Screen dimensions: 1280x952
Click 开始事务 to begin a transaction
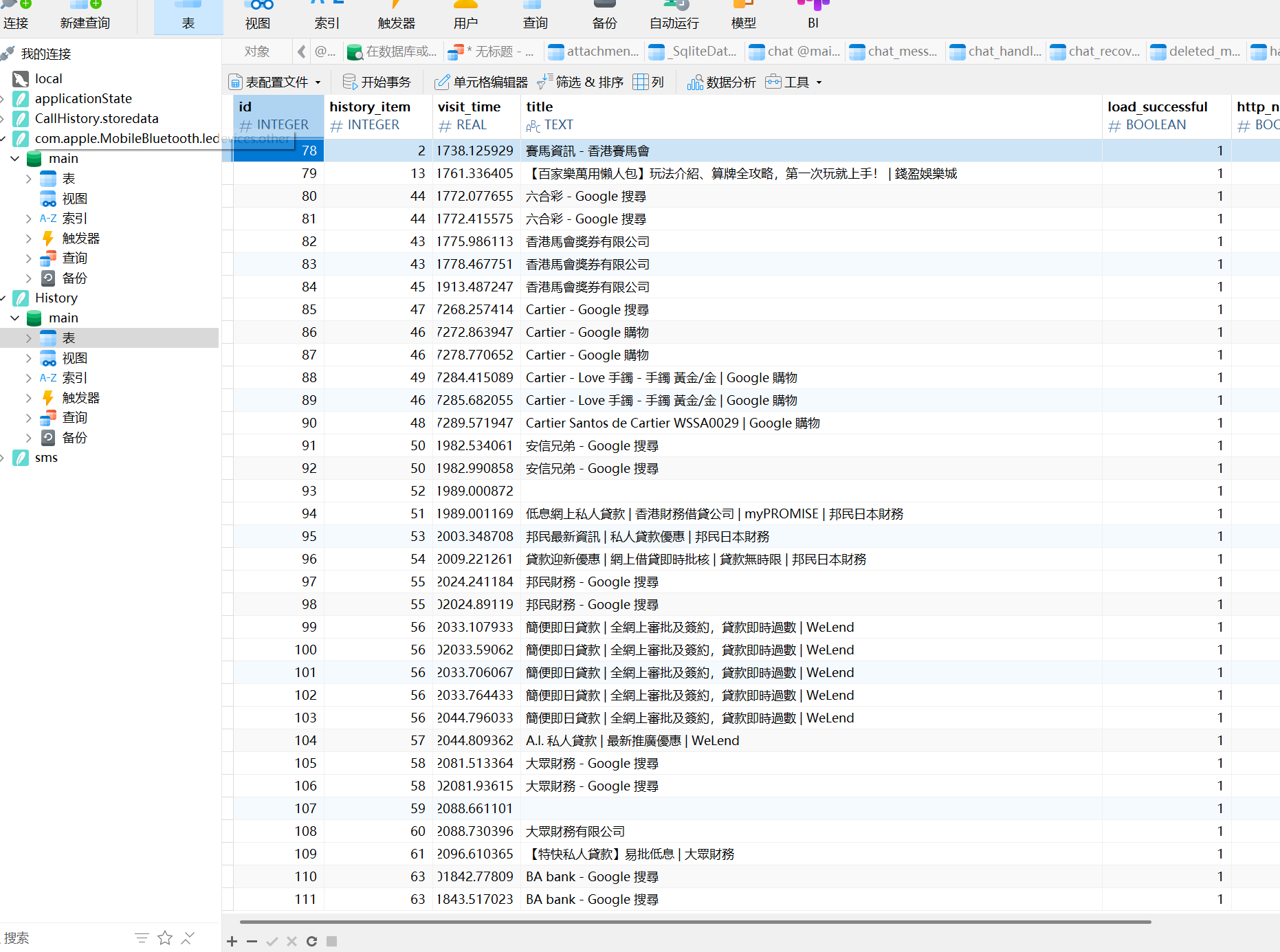click(377, 82)
